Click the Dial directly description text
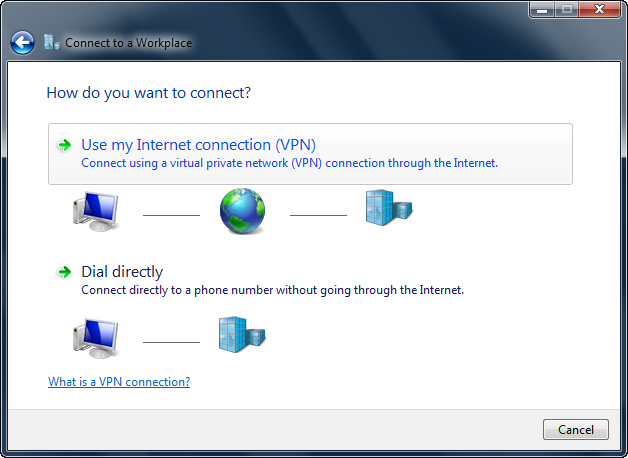The width and height of the screenshot is (628, 458). click(272, 290)
